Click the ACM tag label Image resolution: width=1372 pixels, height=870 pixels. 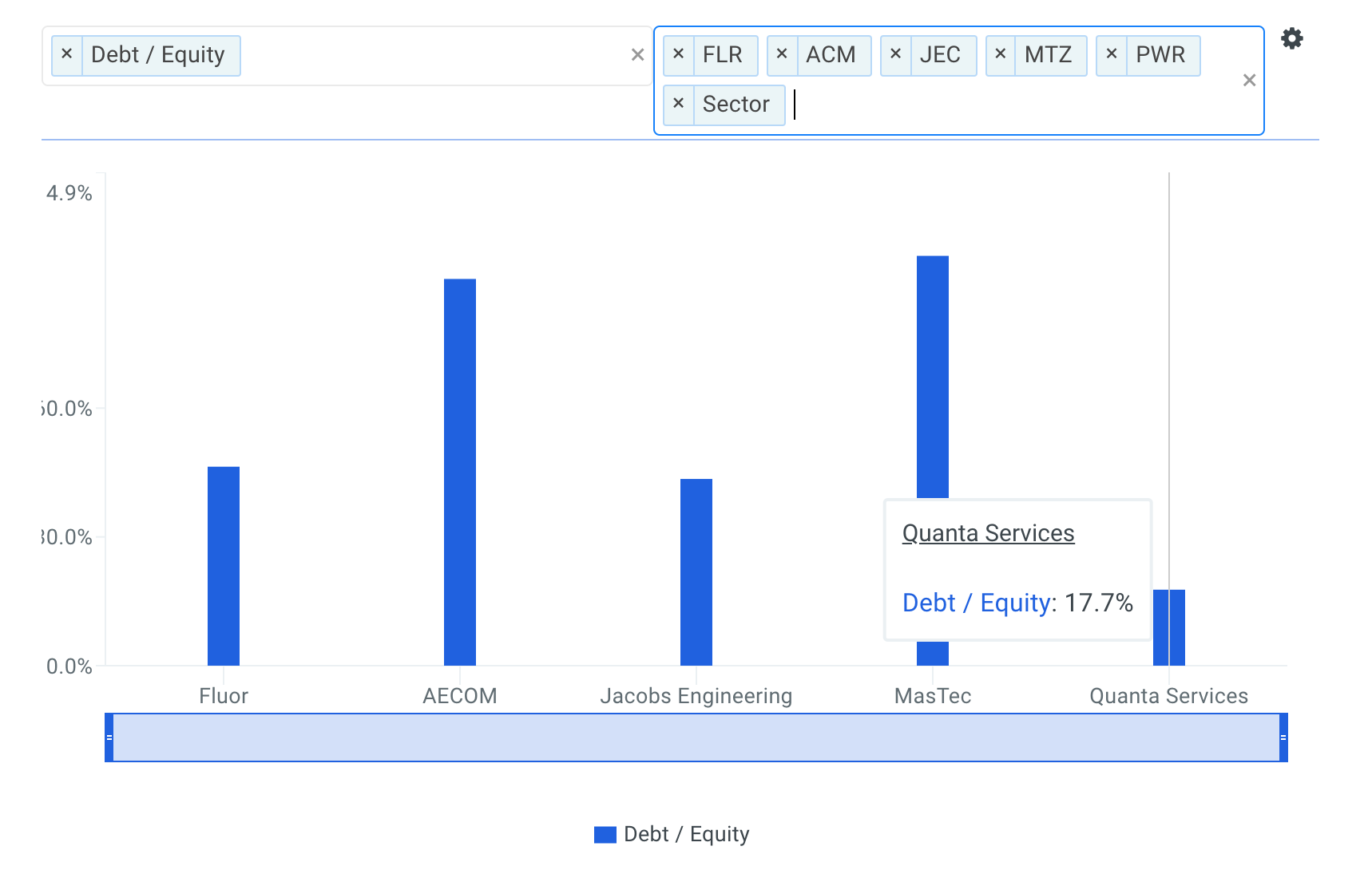(x=831, y=55)
